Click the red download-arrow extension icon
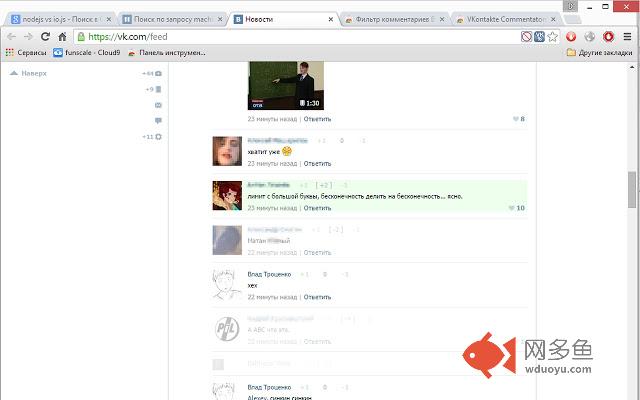 [x=571, y=37]
